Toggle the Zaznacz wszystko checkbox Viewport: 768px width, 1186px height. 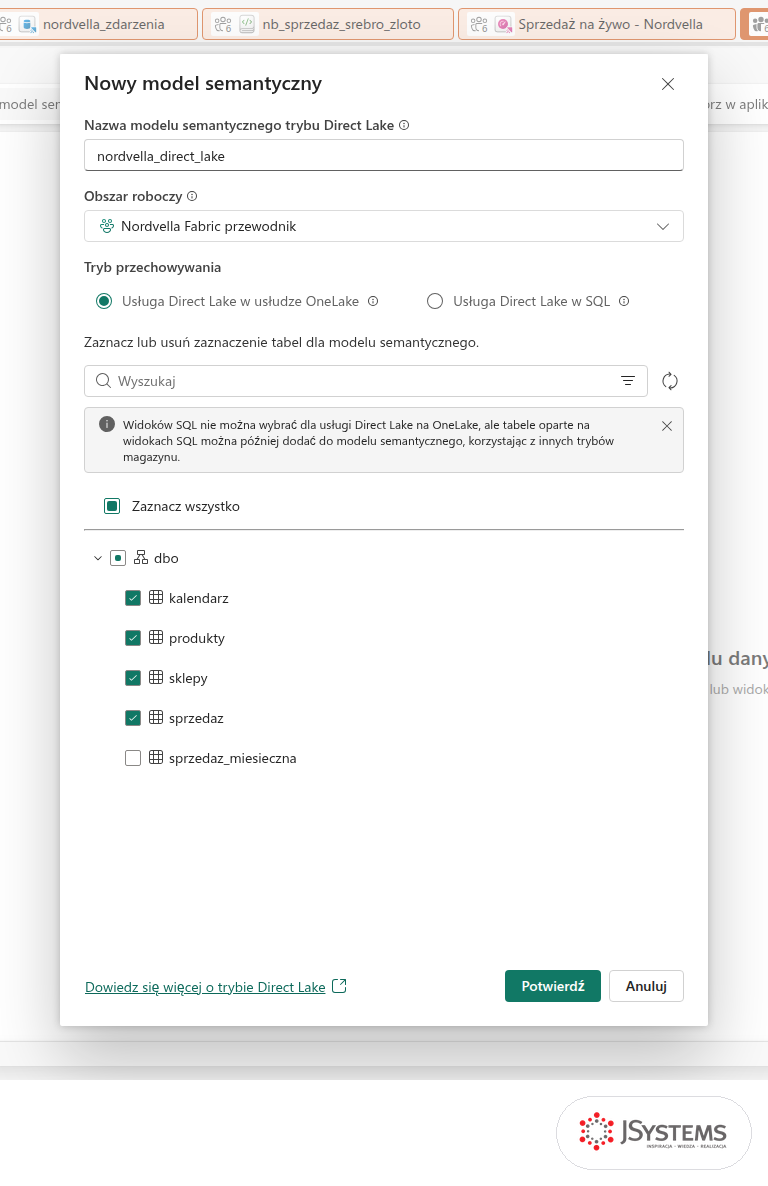(112, 506)
